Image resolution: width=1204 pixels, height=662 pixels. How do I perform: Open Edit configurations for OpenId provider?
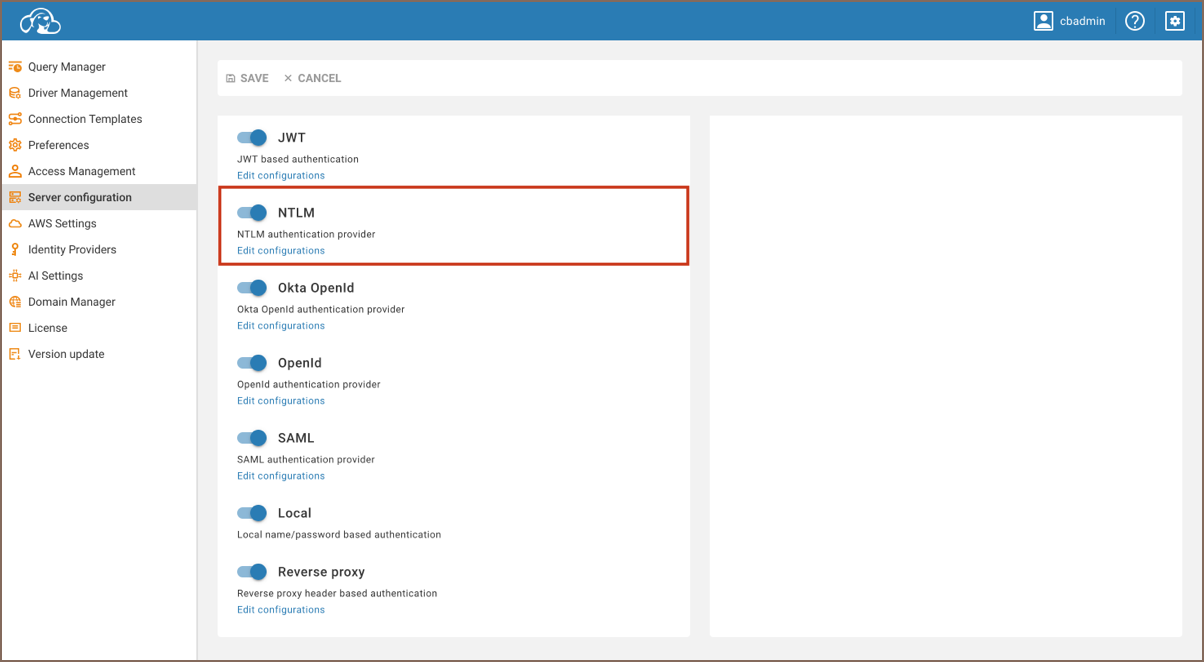(281, 401)
